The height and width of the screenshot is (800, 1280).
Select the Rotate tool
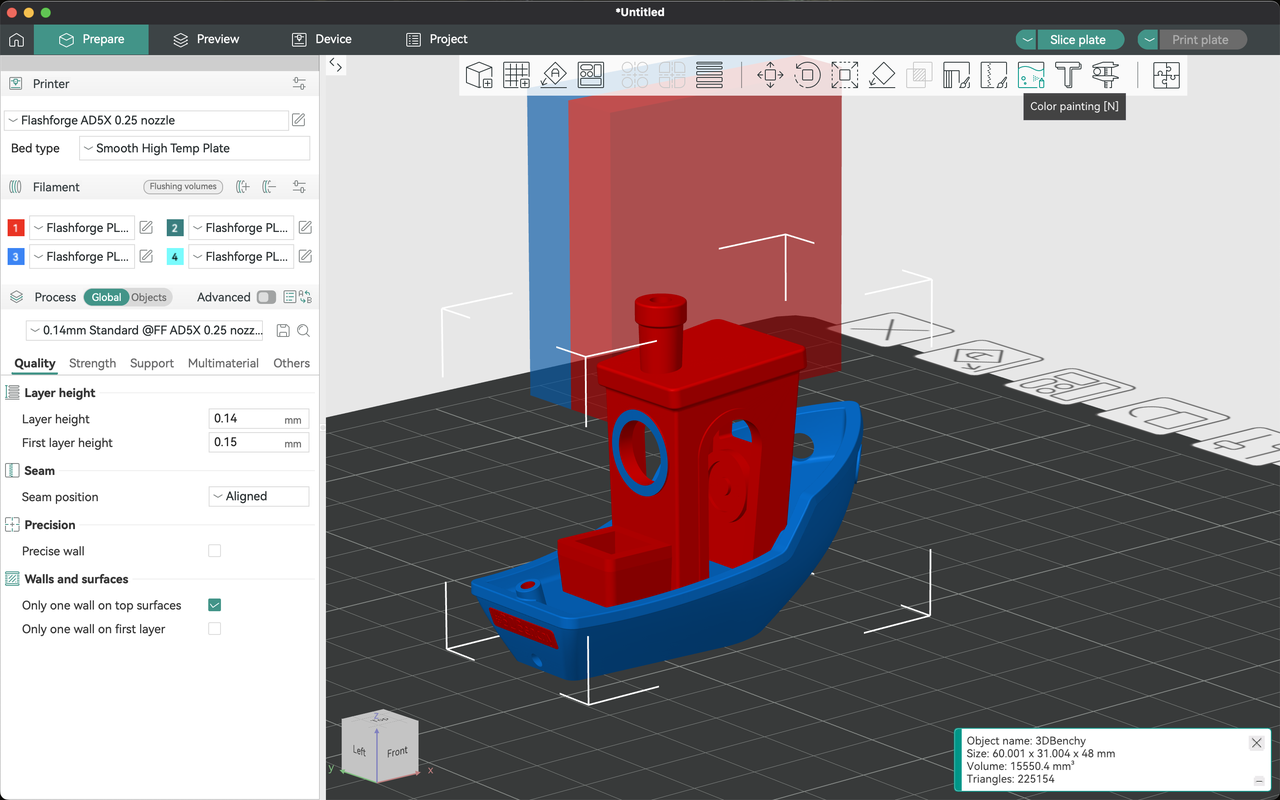click(807, 75)
